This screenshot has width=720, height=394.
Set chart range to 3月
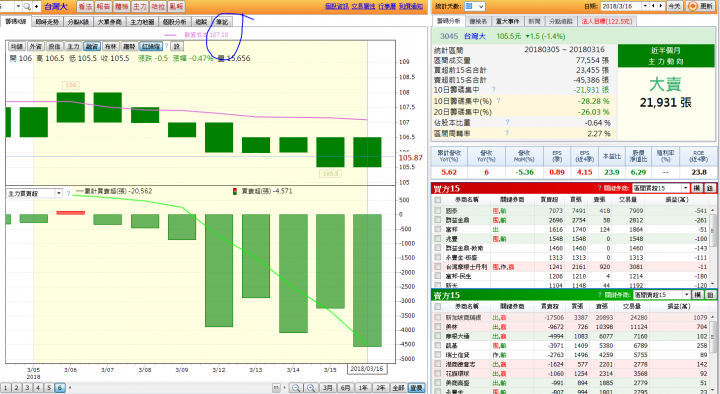point(327,388)
